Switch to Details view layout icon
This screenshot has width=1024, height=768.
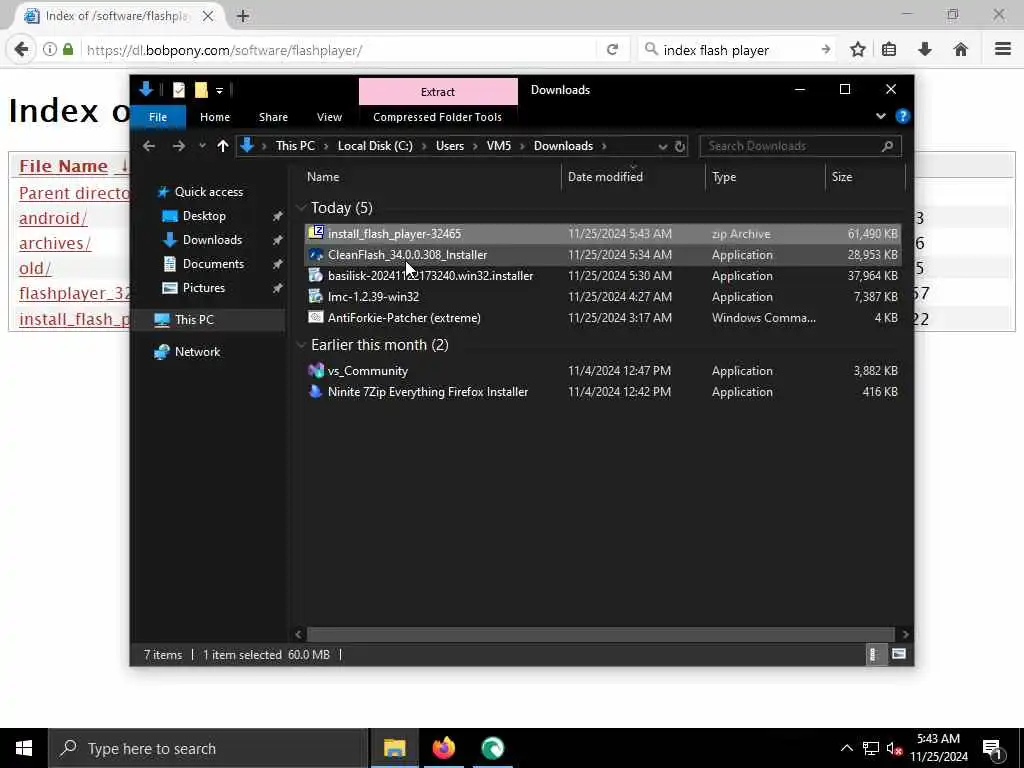874,654
